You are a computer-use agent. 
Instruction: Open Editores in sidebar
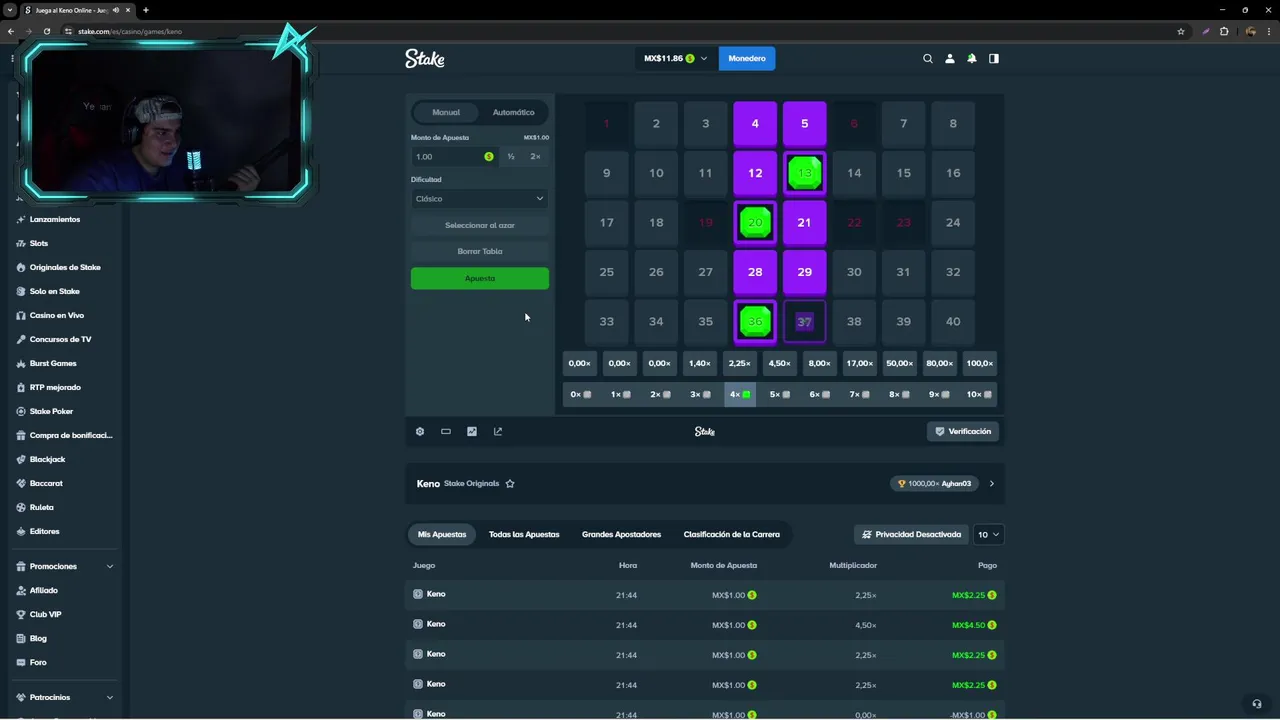click(44, 531)
